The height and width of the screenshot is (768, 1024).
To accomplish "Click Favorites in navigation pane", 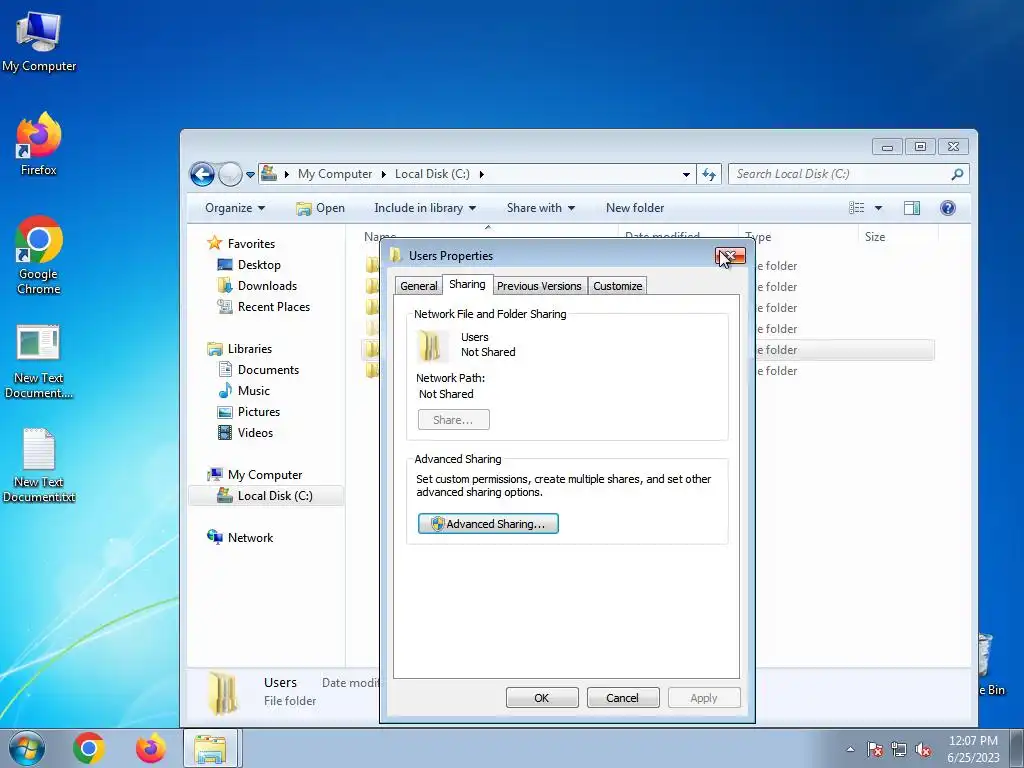I will (251, 244).
